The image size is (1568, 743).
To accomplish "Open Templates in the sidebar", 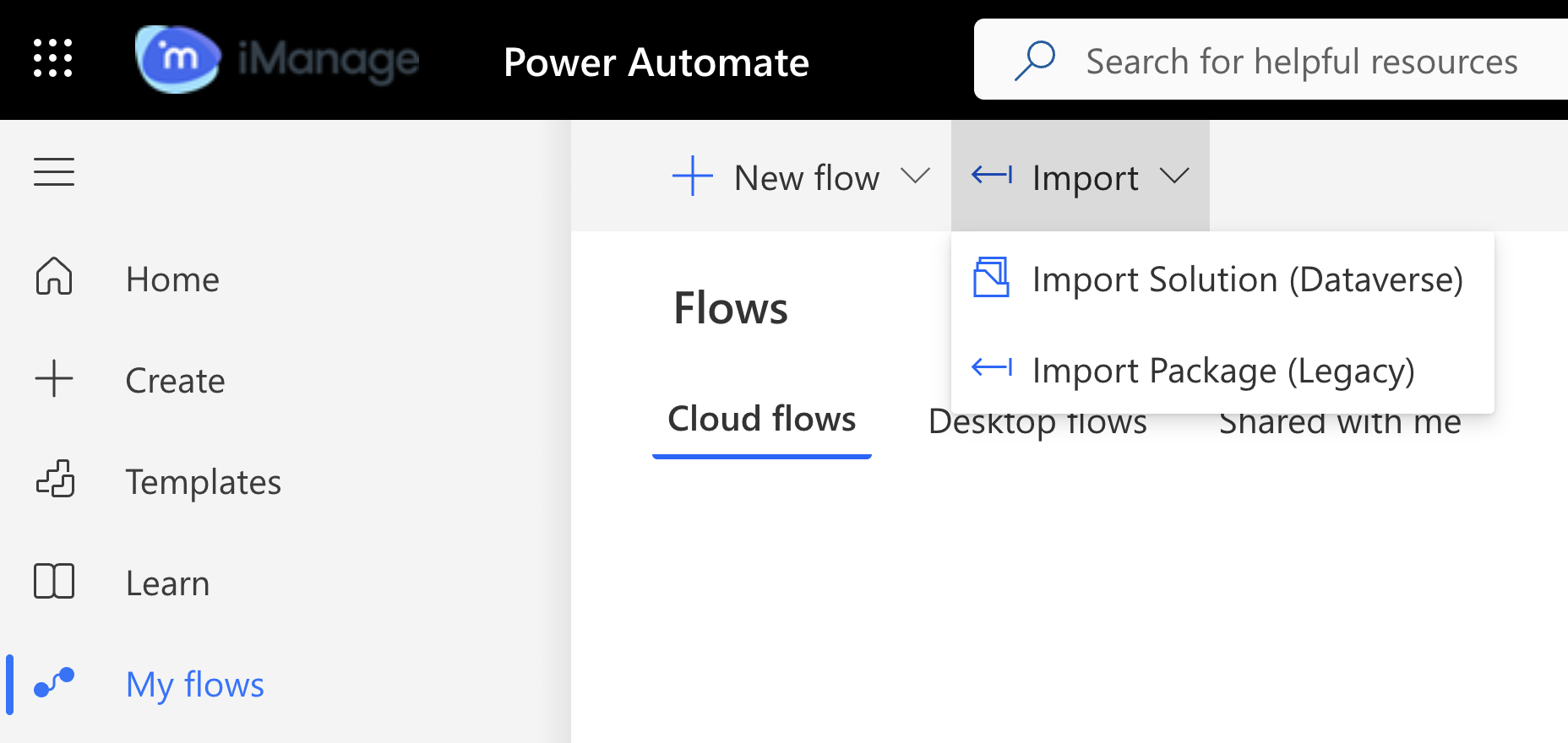I will (203, 482).
